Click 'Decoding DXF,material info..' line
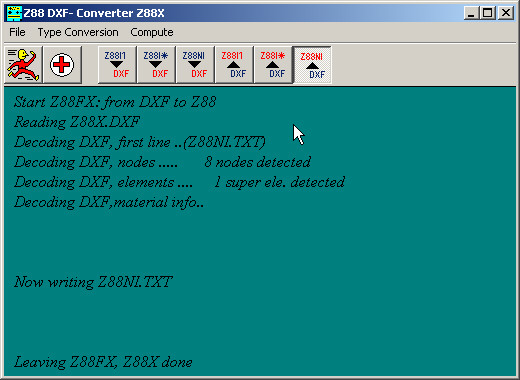The height and width of the screenshot is (380, 520). (109, 202)
